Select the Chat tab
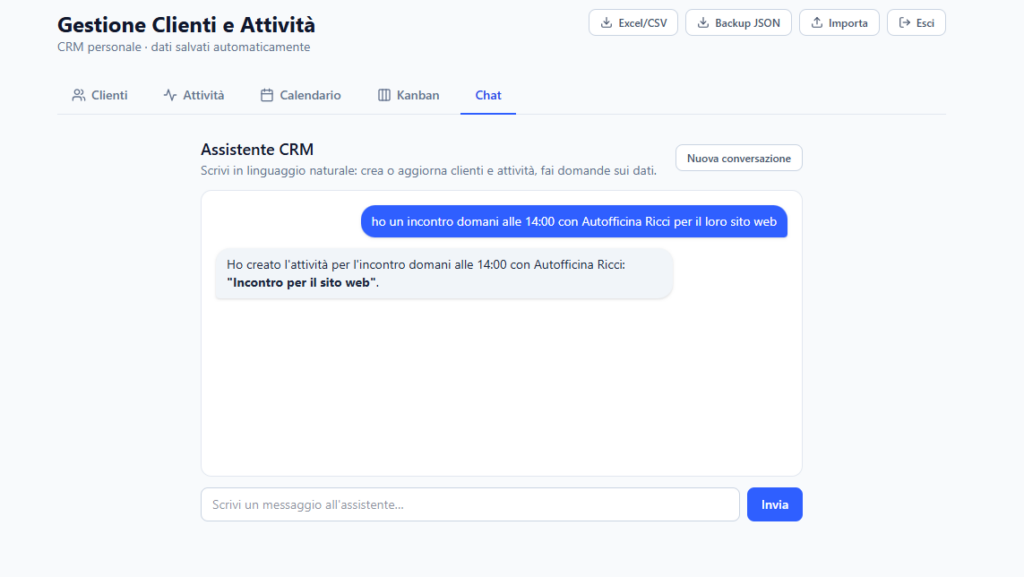Viewport: 1024px width, 577px height. click(488, 95)
